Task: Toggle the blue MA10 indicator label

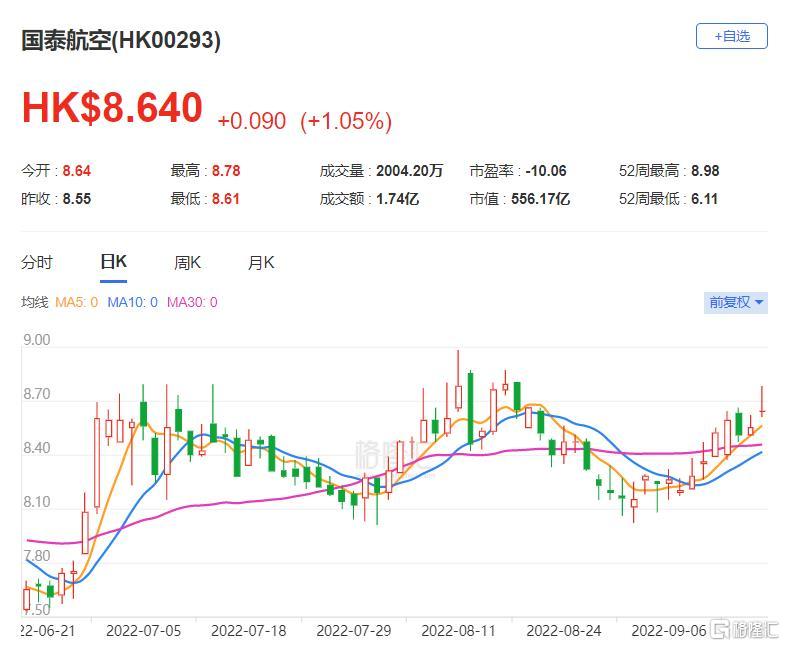Action: 132,302
